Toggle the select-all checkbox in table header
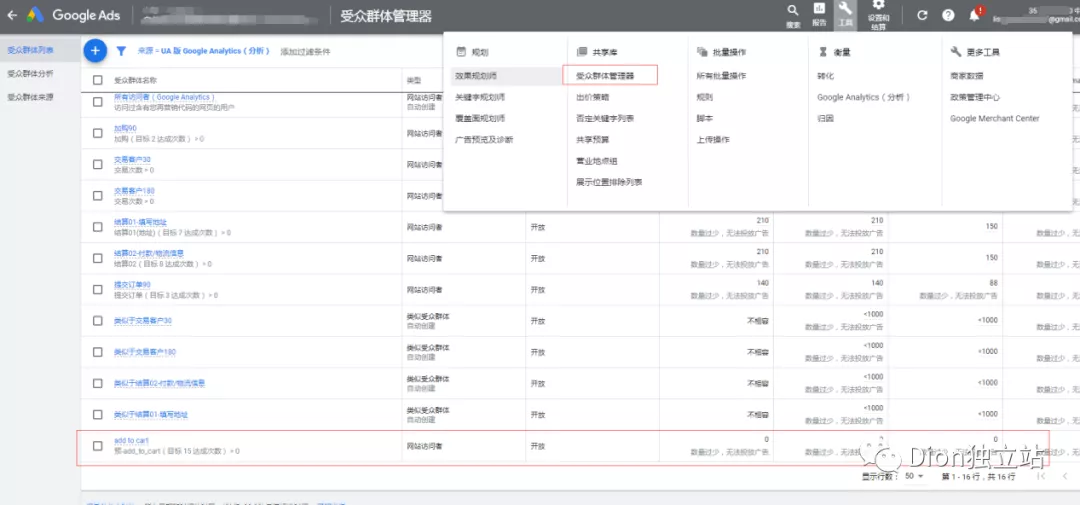Screen dimensions: 1080x505 pyautogui.click(x=97, y=80)
